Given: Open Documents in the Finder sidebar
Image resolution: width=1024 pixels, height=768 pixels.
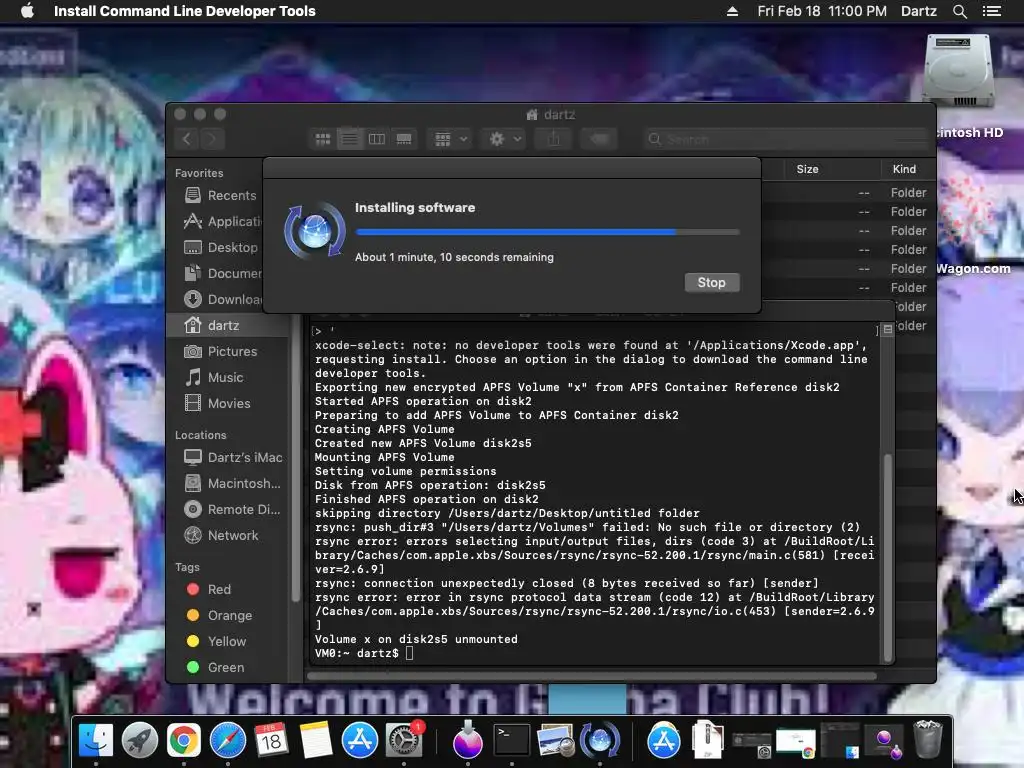Looking at the screenshot, I should point(222,274).
